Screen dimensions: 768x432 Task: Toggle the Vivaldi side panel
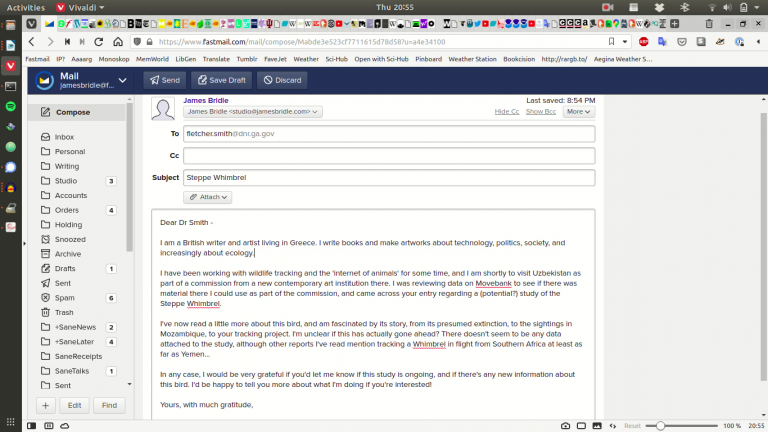click(31, 425)
